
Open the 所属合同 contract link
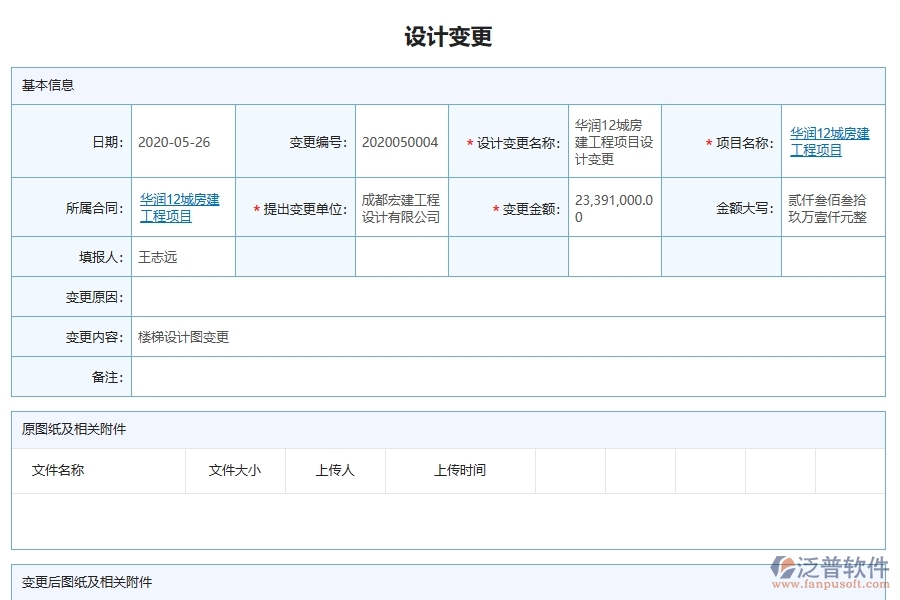coord(179,206)
